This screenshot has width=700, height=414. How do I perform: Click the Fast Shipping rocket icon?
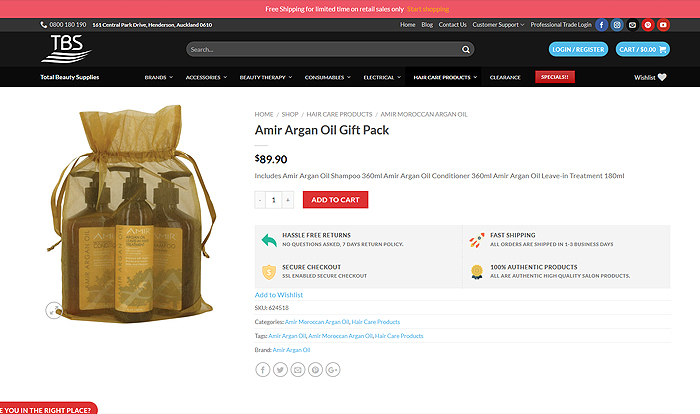point(476,240)
